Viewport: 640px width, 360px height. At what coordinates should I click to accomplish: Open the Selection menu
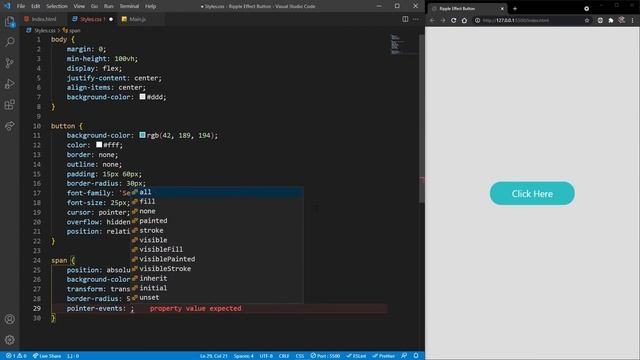pos(57,6)
